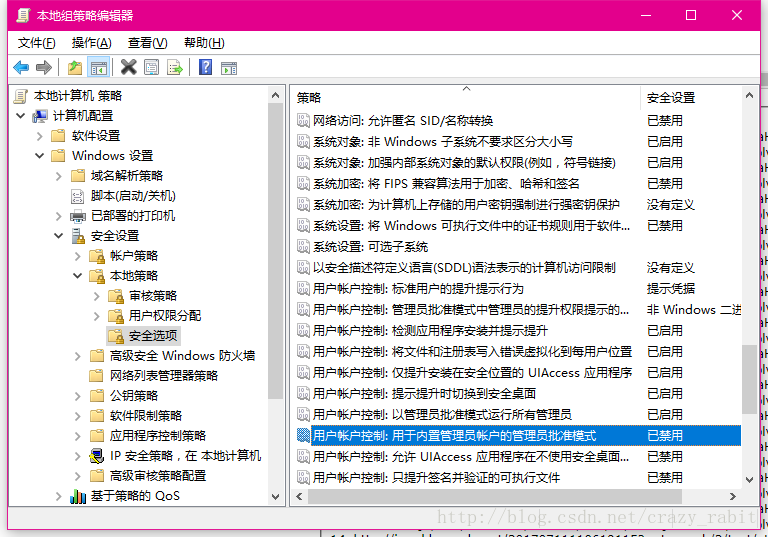
Task: Click the Delete X toolbar icon
Action: click(128, 67)
